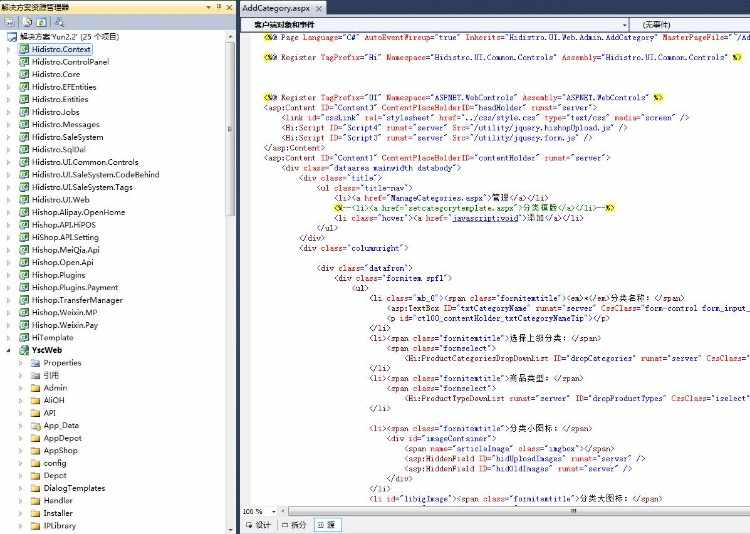Switch to 设计 (Design) view tab

pyautogui.click(x=259, y=525)
